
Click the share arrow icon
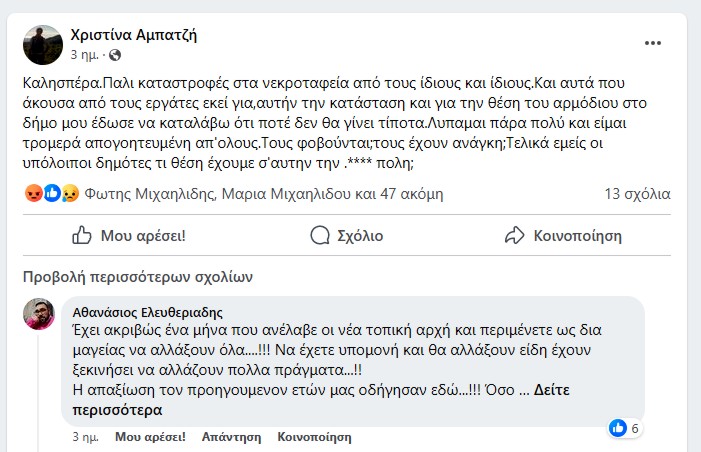click(x=515, y=236)
